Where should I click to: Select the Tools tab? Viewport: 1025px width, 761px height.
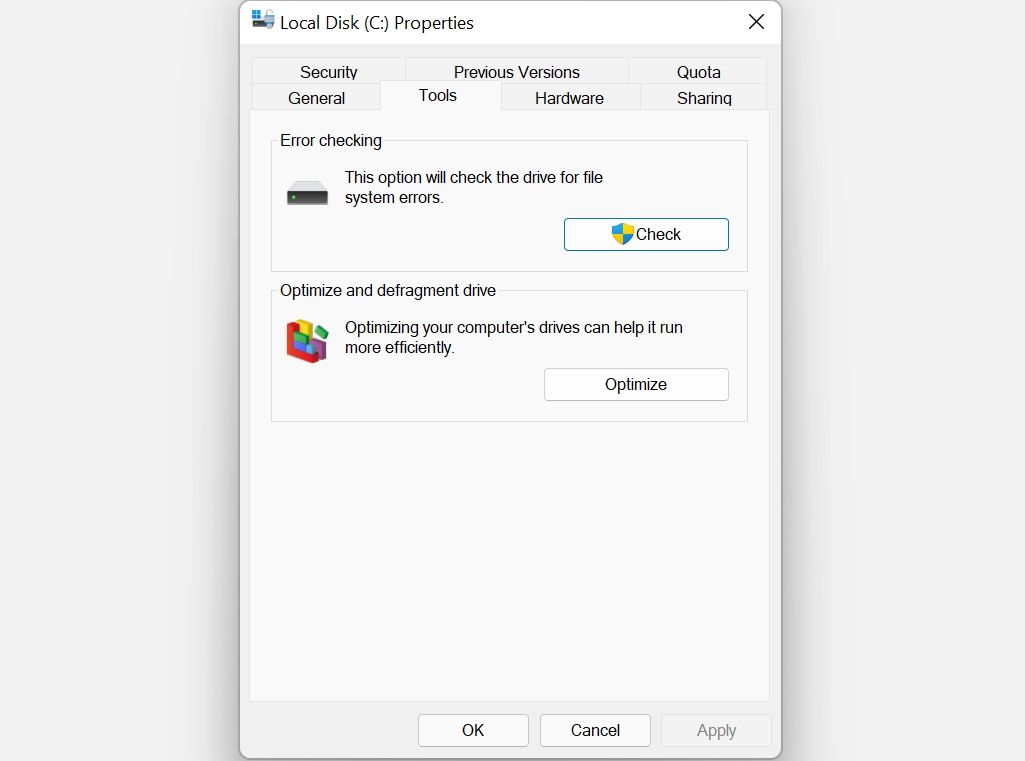coord(437,96)
